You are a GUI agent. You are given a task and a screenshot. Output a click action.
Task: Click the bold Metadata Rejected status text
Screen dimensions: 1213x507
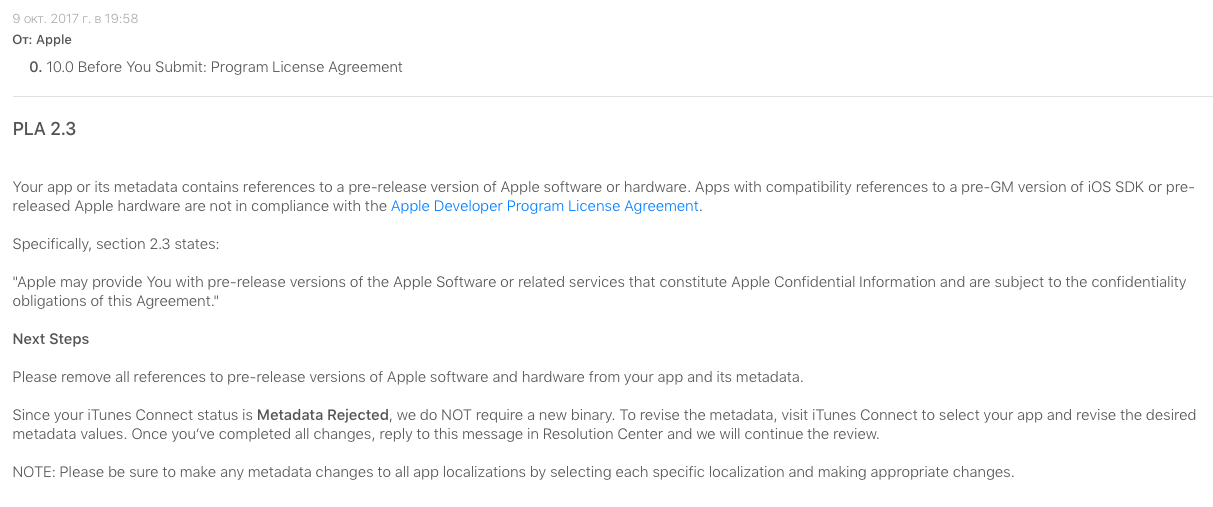click(x=320, y=415)
